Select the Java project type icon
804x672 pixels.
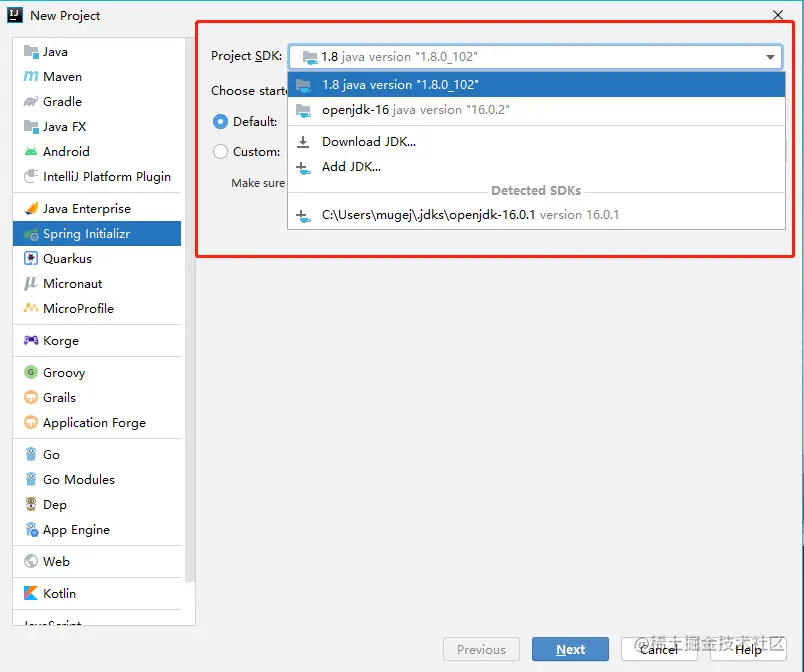[x=31, y=52]
